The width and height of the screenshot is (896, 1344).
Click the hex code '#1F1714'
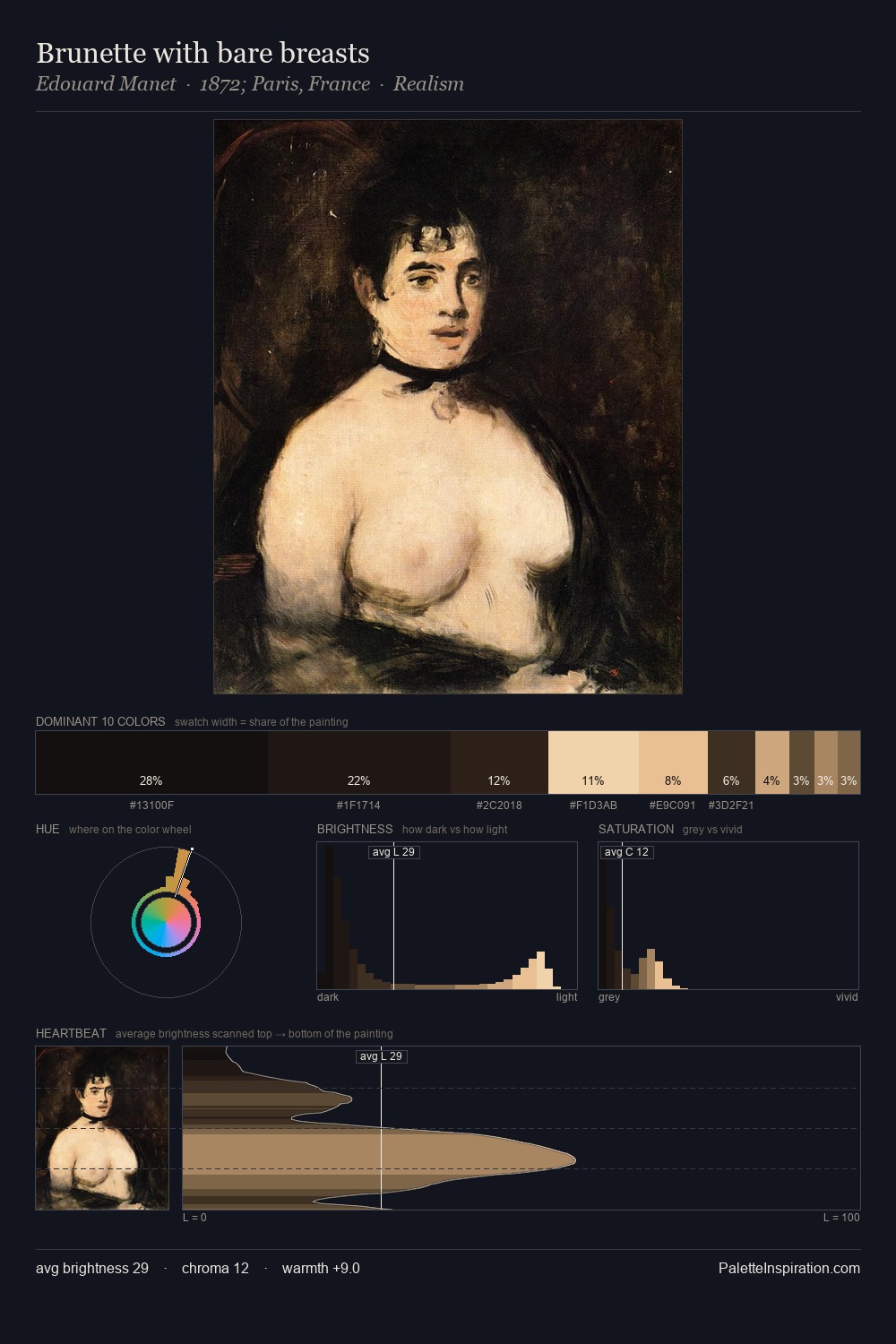[x=358, y=806]
